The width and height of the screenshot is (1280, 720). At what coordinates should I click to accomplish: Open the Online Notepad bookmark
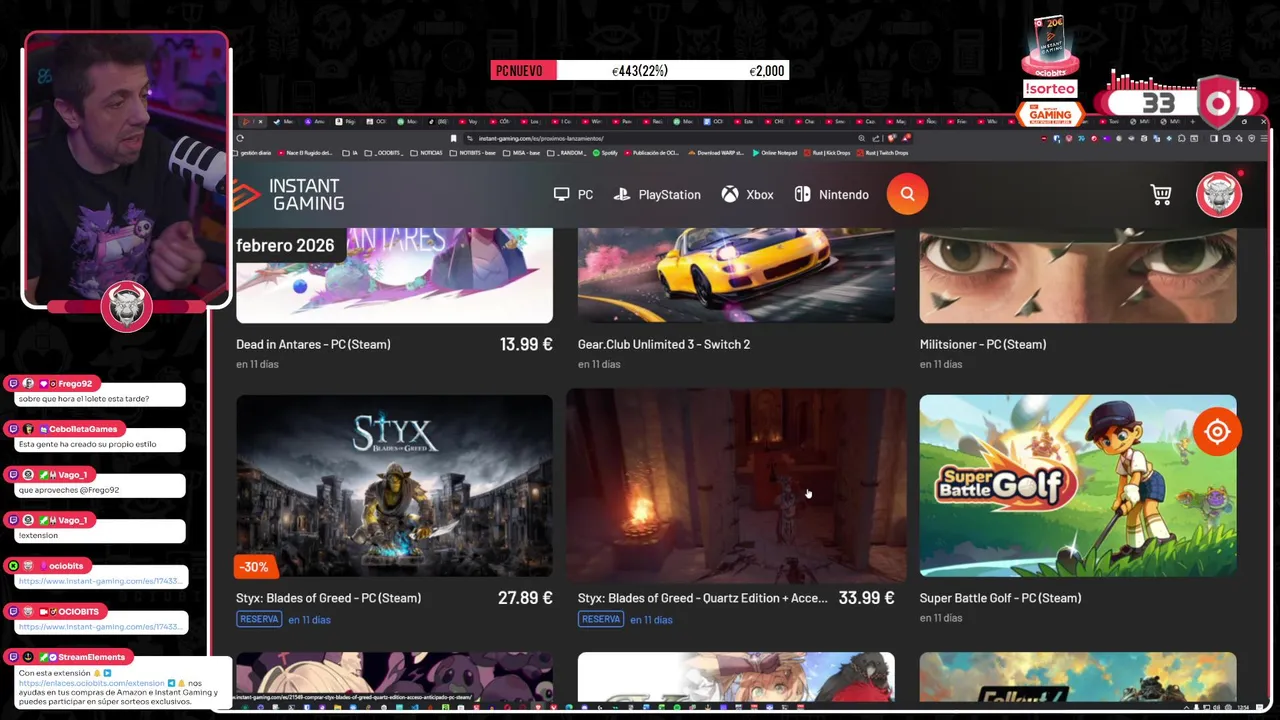point(774,153)
